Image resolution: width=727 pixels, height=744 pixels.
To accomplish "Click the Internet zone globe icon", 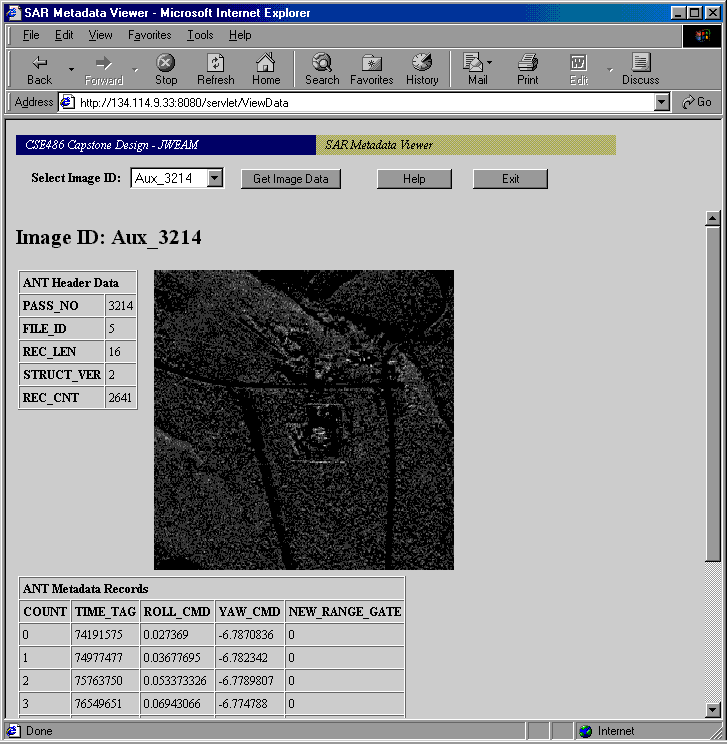I will click(586, 731).
